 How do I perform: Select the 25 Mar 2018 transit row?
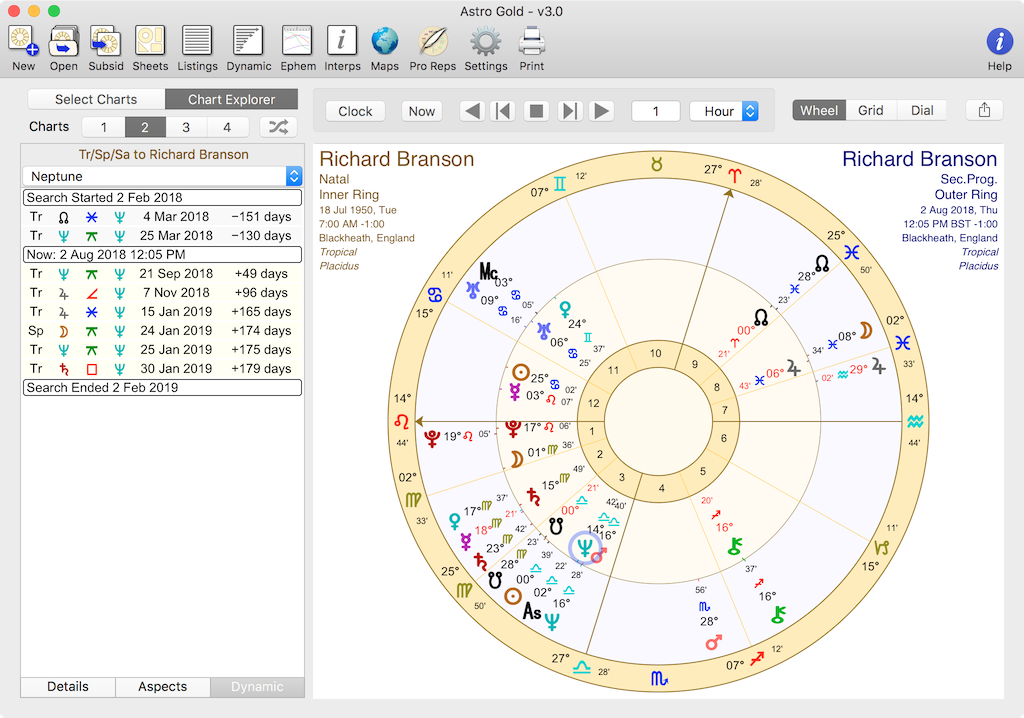point(162,236)
